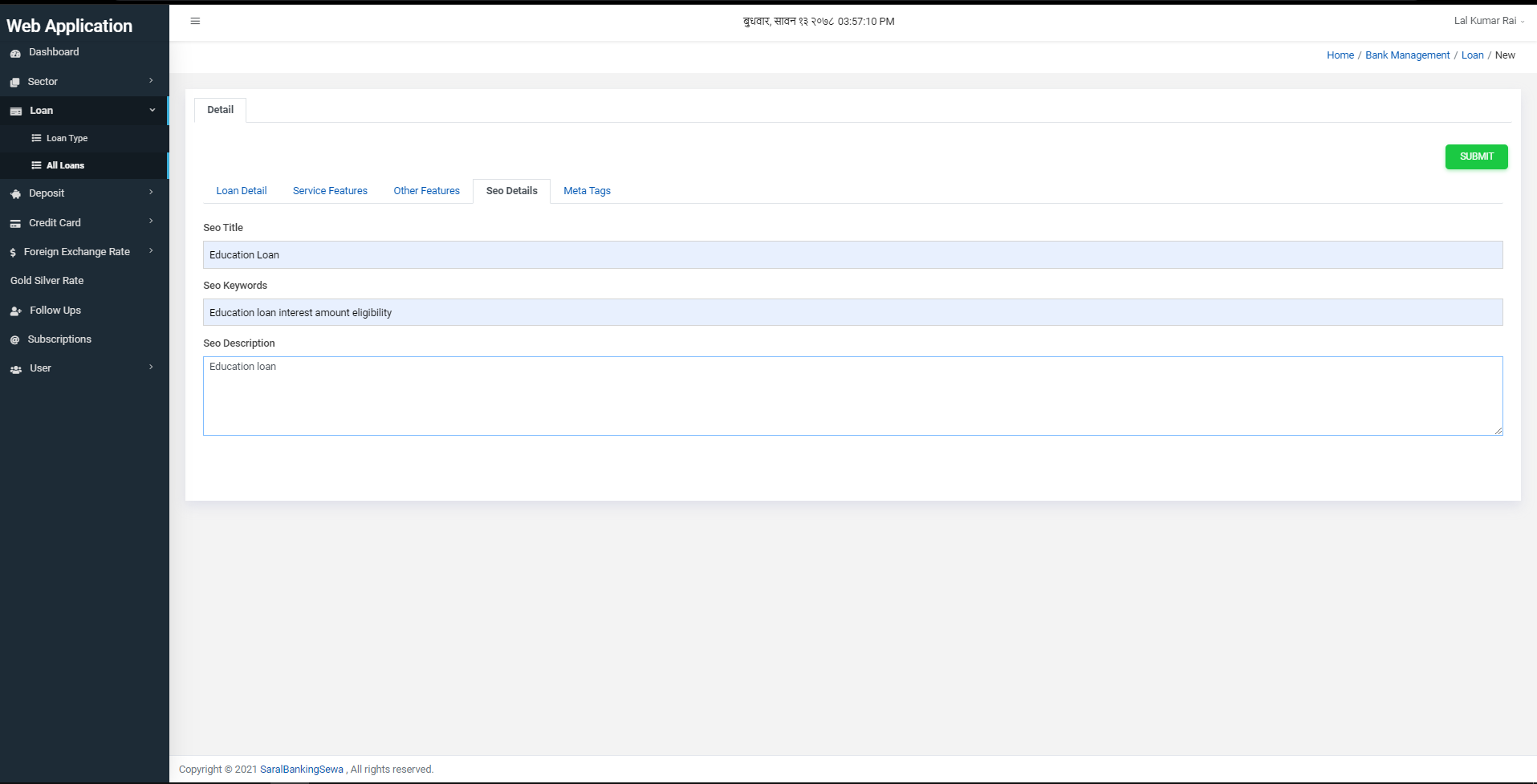Viewport: 1537px width, 784px height.
Task: Click the dollar icon for Foreign Exchange Rate
Action: 13,252
